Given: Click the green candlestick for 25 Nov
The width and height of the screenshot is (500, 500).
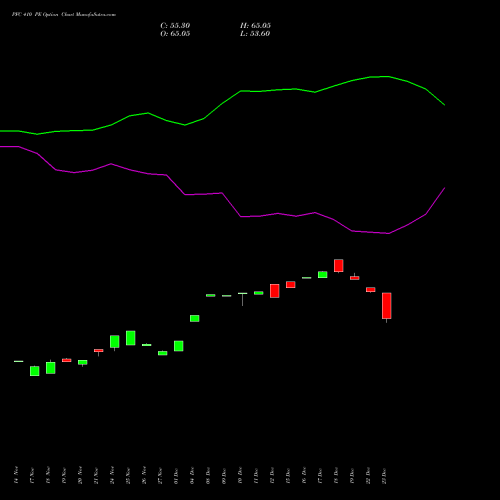Looking at the screenshot, I should (131, 338).
